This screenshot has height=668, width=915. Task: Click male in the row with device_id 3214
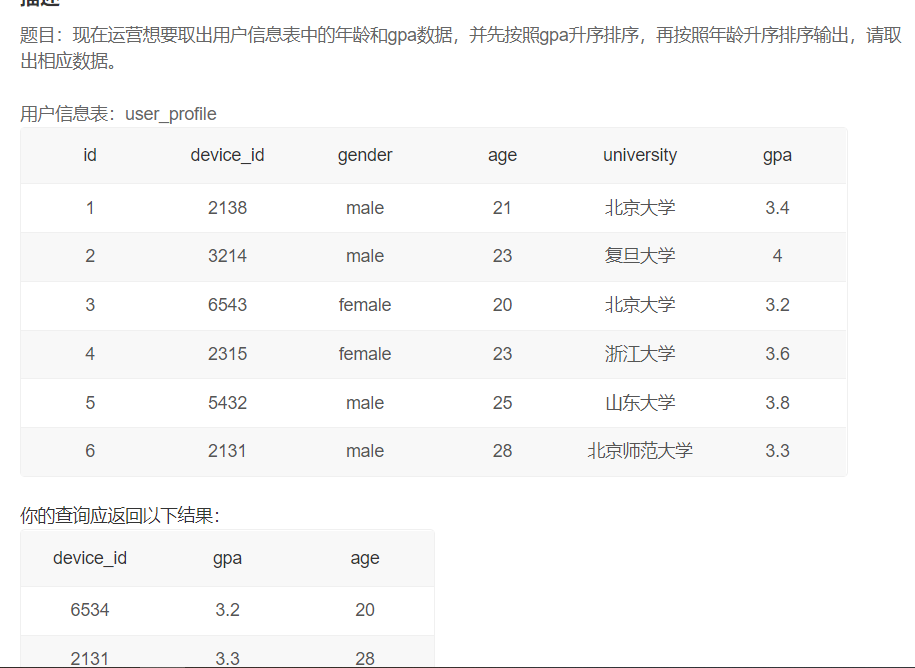pos(365,256)
